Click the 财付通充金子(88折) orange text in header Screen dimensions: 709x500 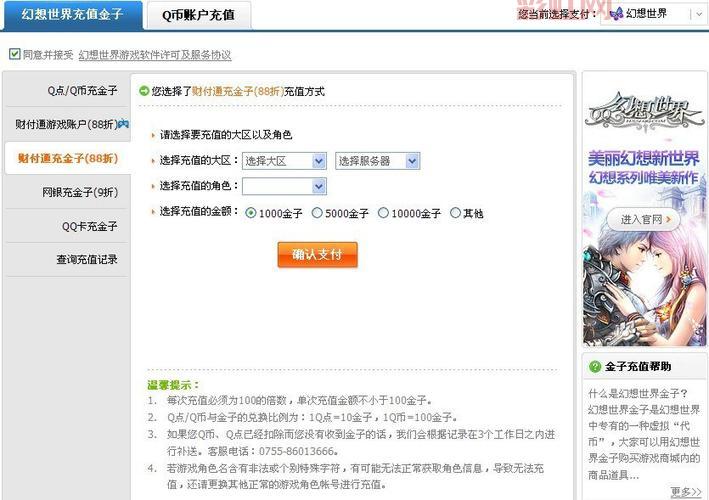[x=238, y=91]
